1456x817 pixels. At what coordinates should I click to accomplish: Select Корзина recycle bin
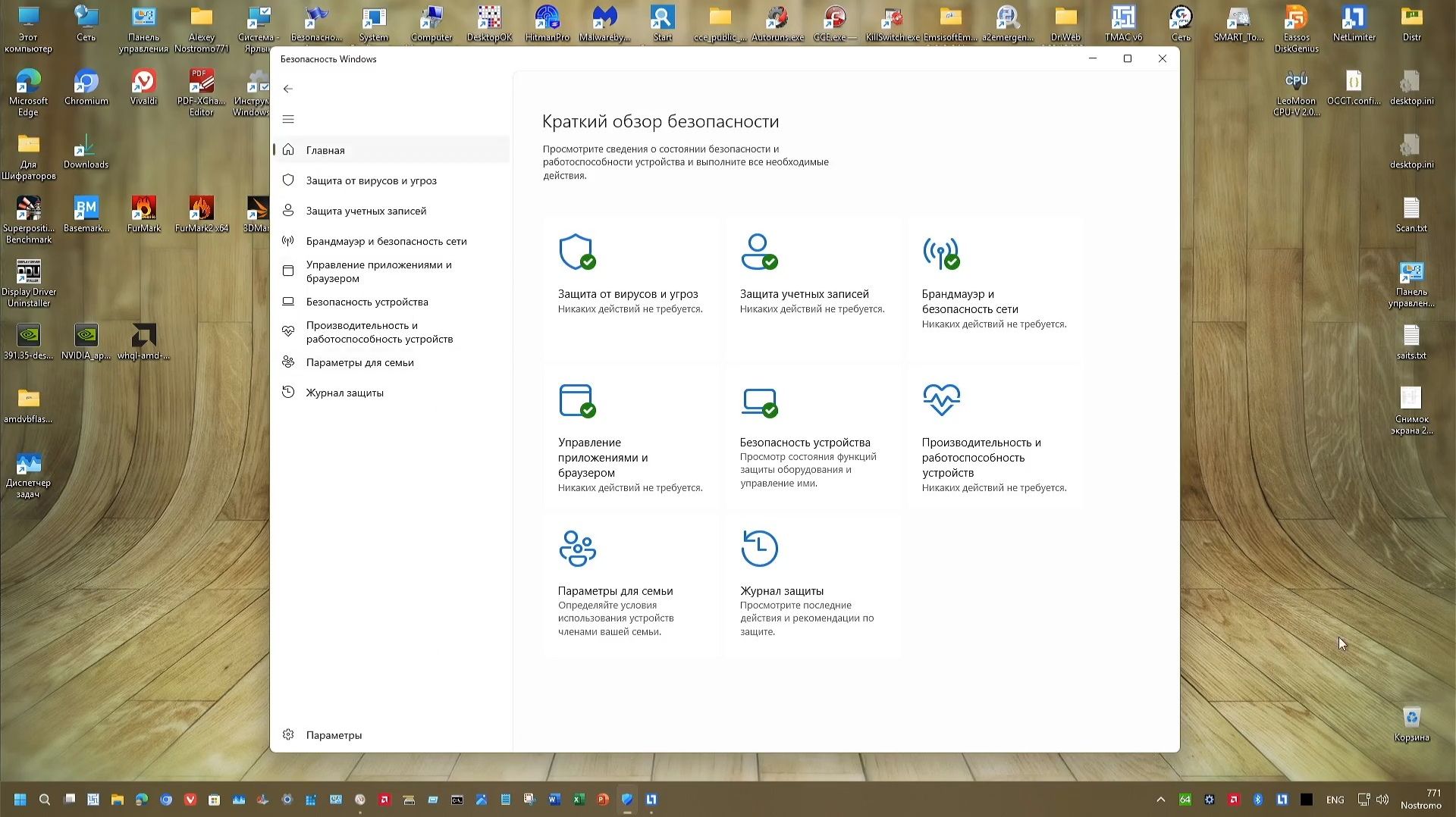click(1411, 725)
